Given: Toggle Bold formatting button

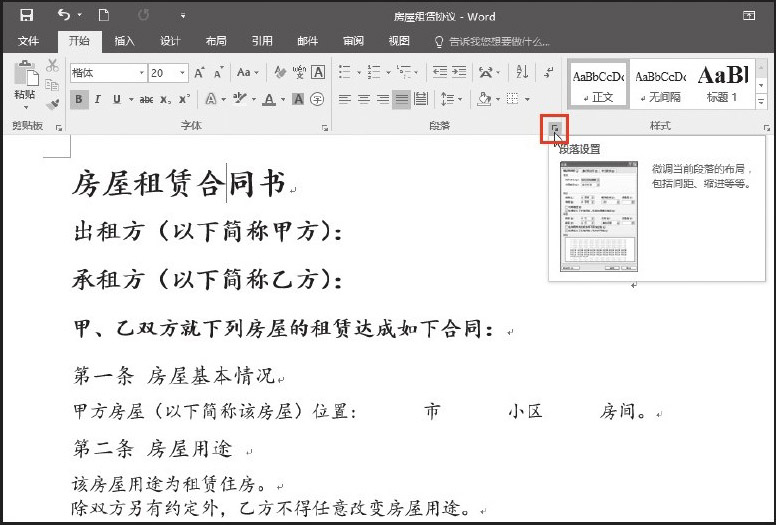Looking at the screenshot, I should point(79,99).
